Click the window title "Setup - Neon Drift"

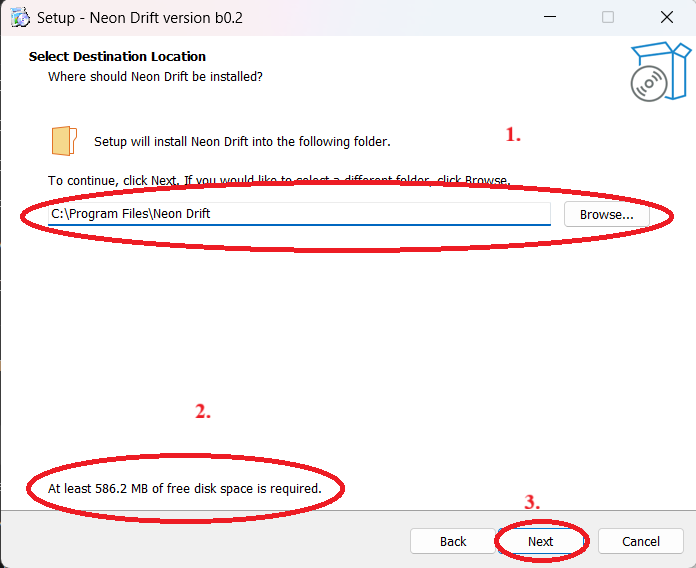140,18
